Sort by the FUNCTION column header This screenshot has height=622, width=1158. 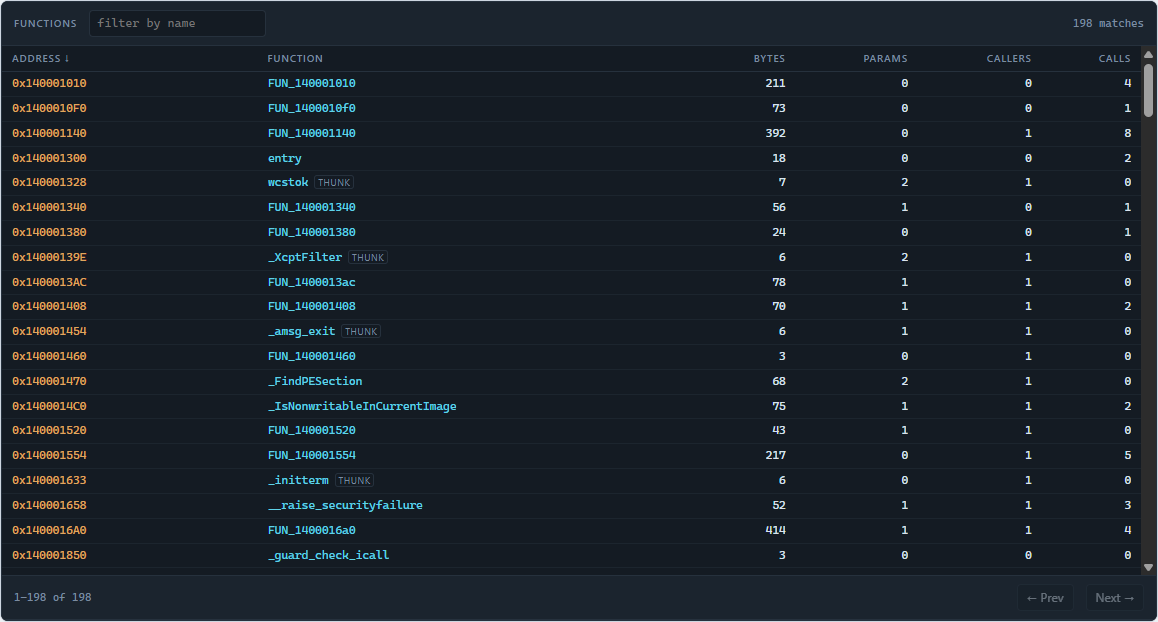[295, 58]
